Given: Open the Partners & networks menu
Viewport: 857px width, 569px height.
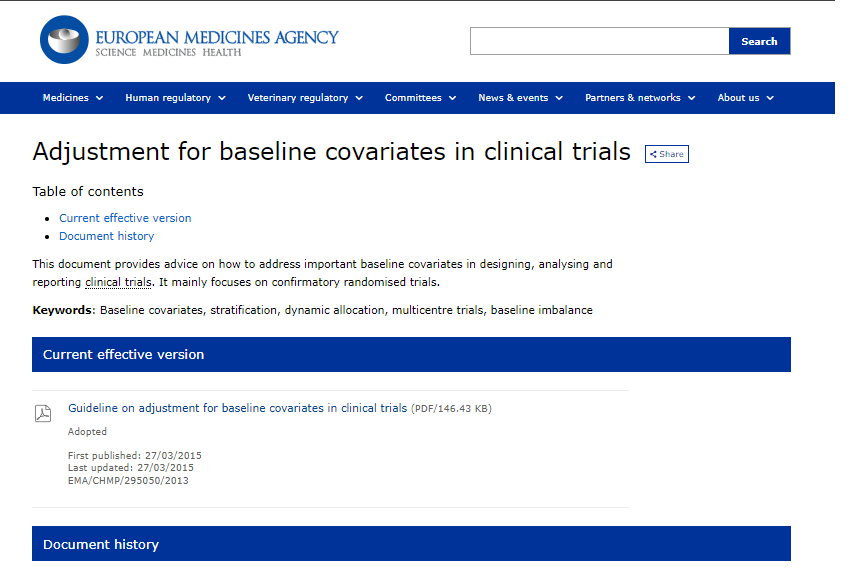Looking at the screenshot, I should [640, 98].
